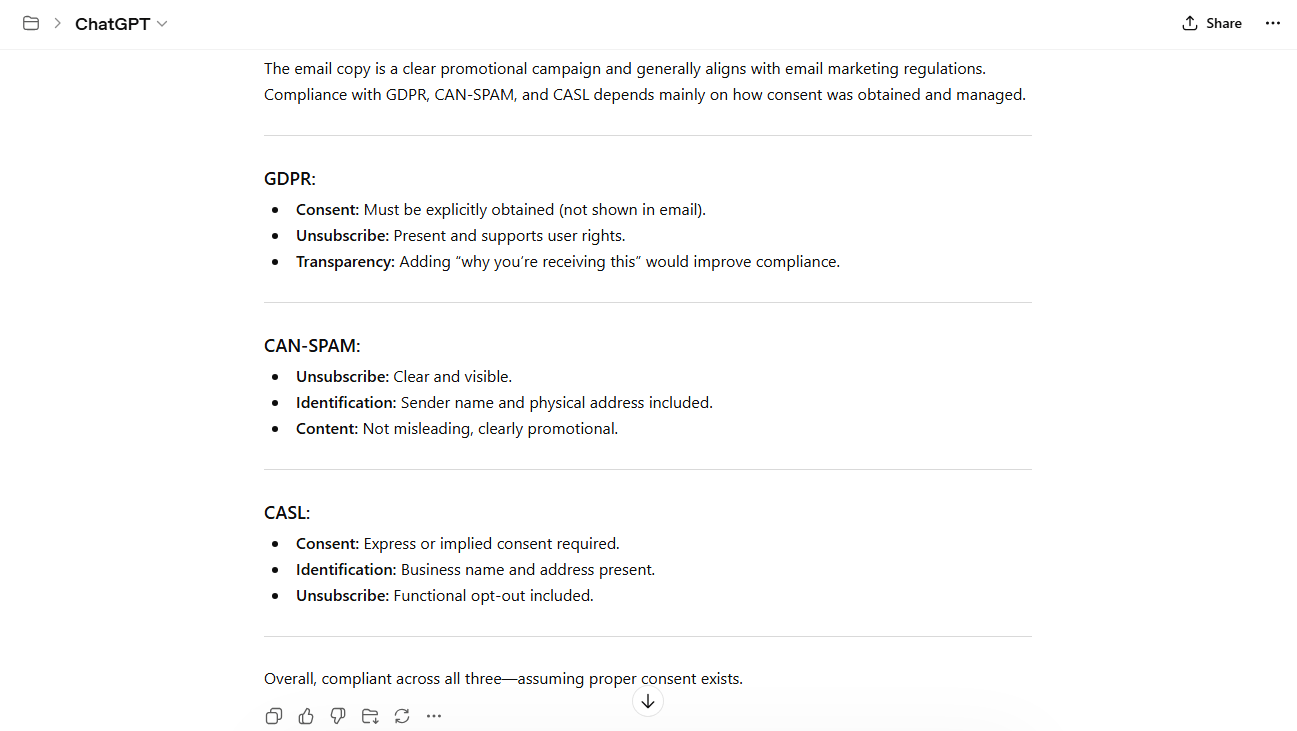Give the response a thumbs up

pos(306,716)
